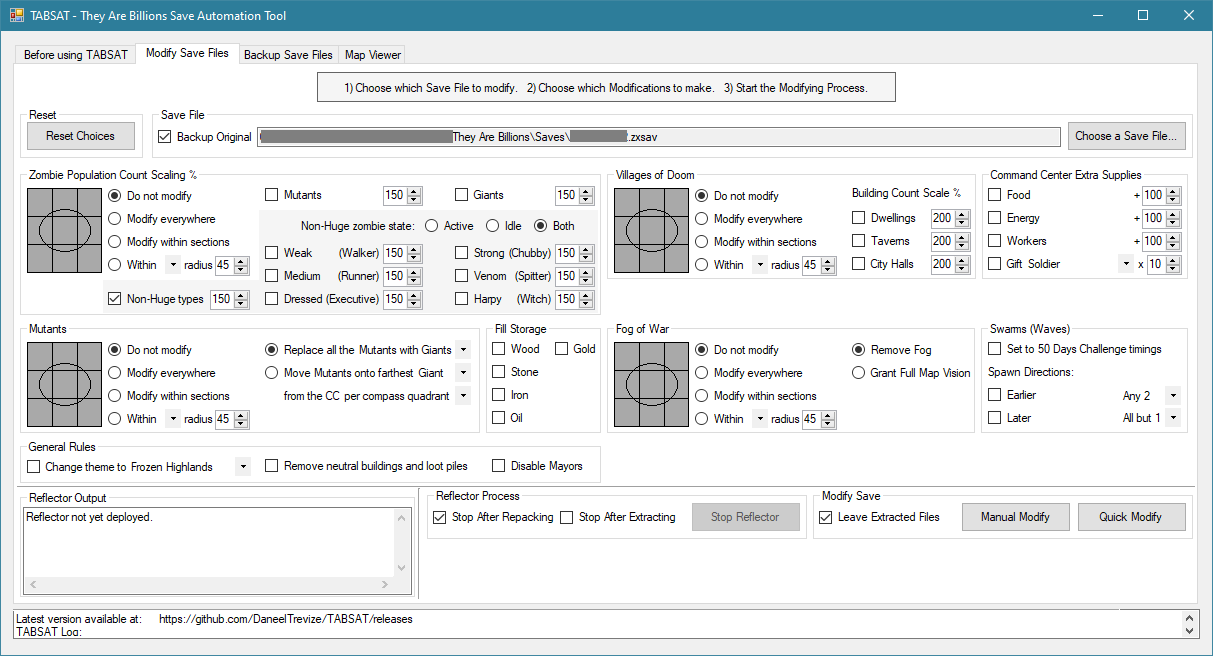Increase the zombie Mutants percent stepper
This screenshot has height=656, width=1213.
tap(415, 192)
